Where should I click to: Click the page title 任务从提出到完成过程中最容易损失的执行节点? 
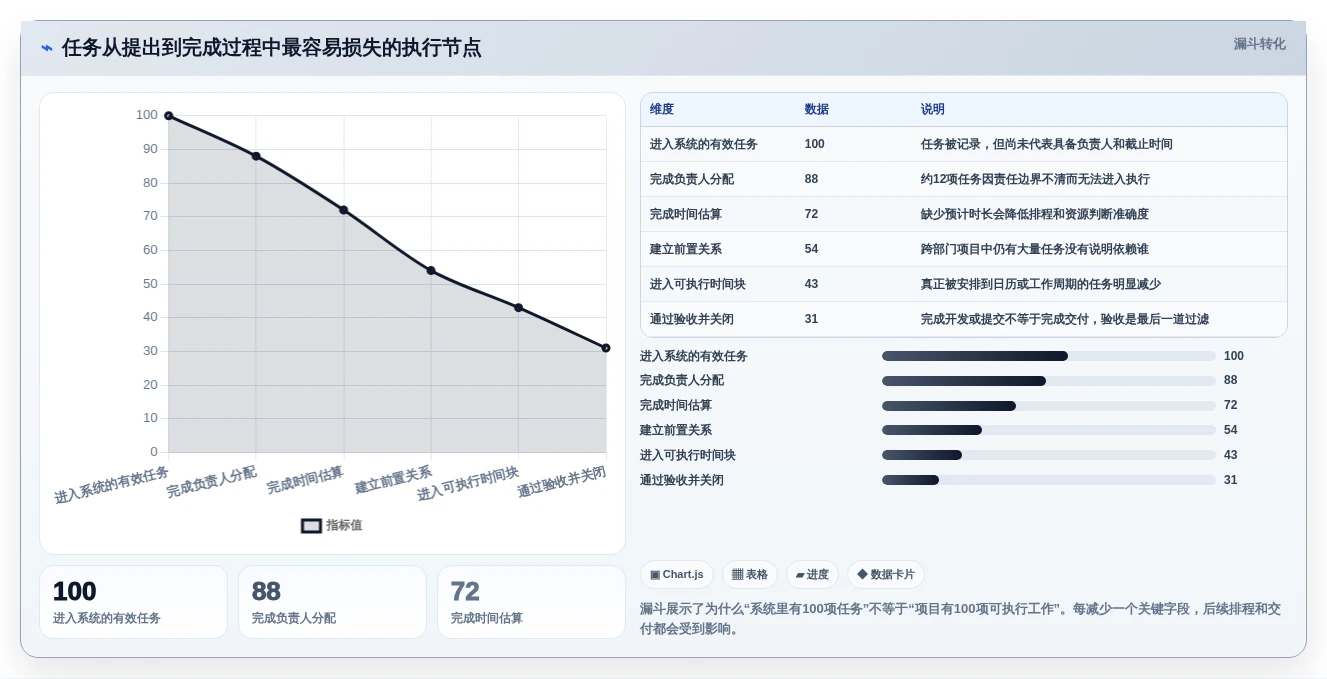[x=271, y=48]
